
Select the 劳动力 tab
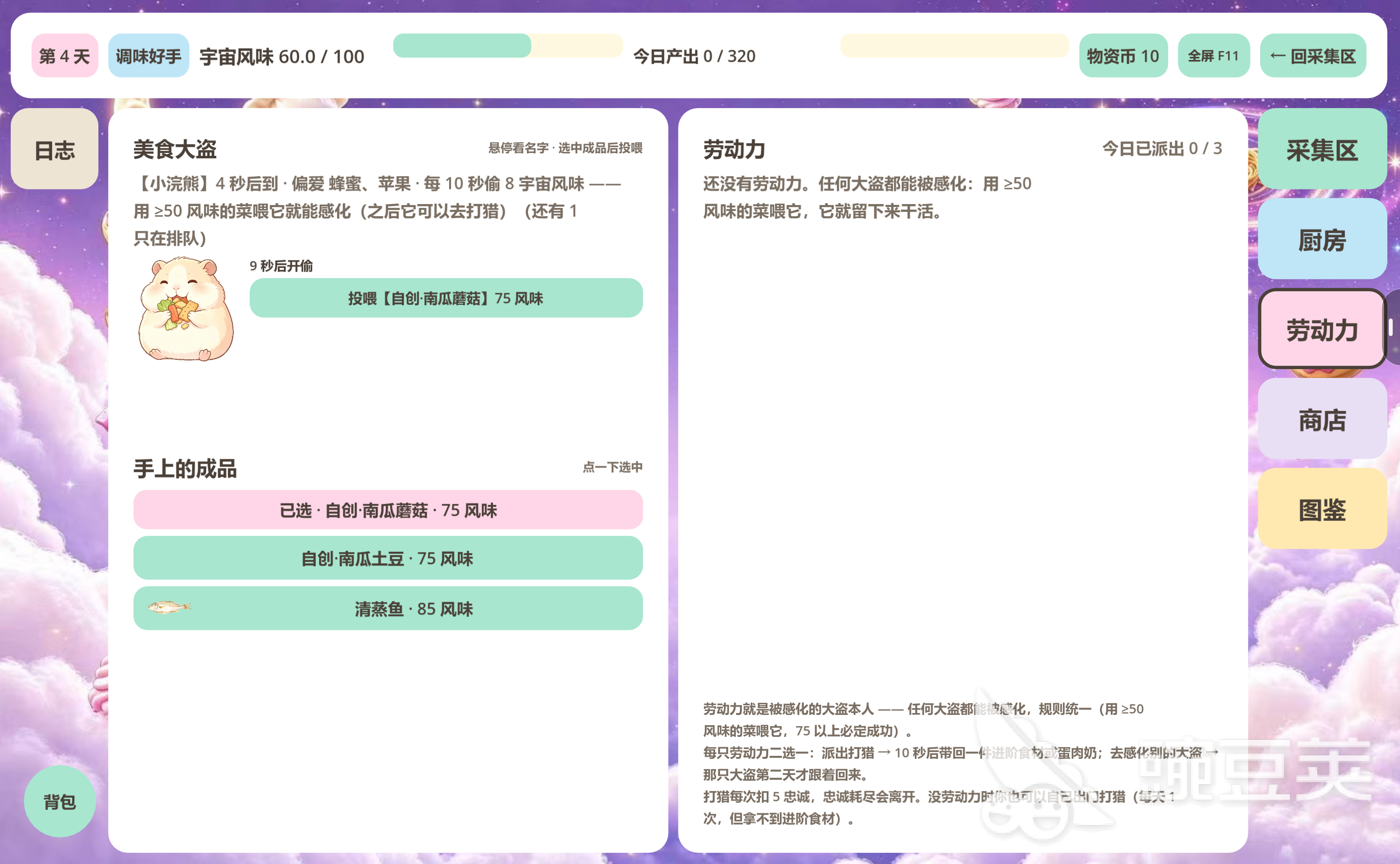click(x=1322, y=329)
